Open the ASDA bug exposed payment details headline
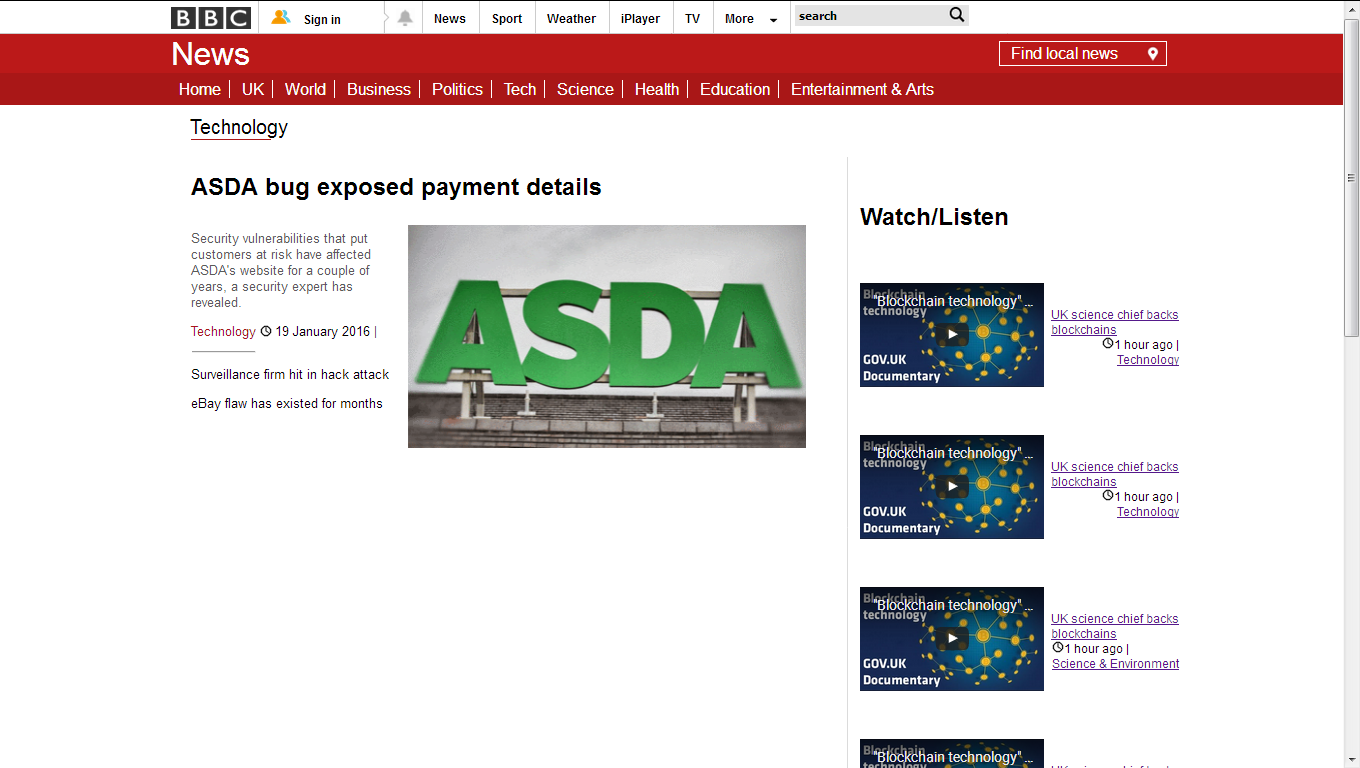The width and height of the screenshot is (1360, 768). click(x=396, y=187)
